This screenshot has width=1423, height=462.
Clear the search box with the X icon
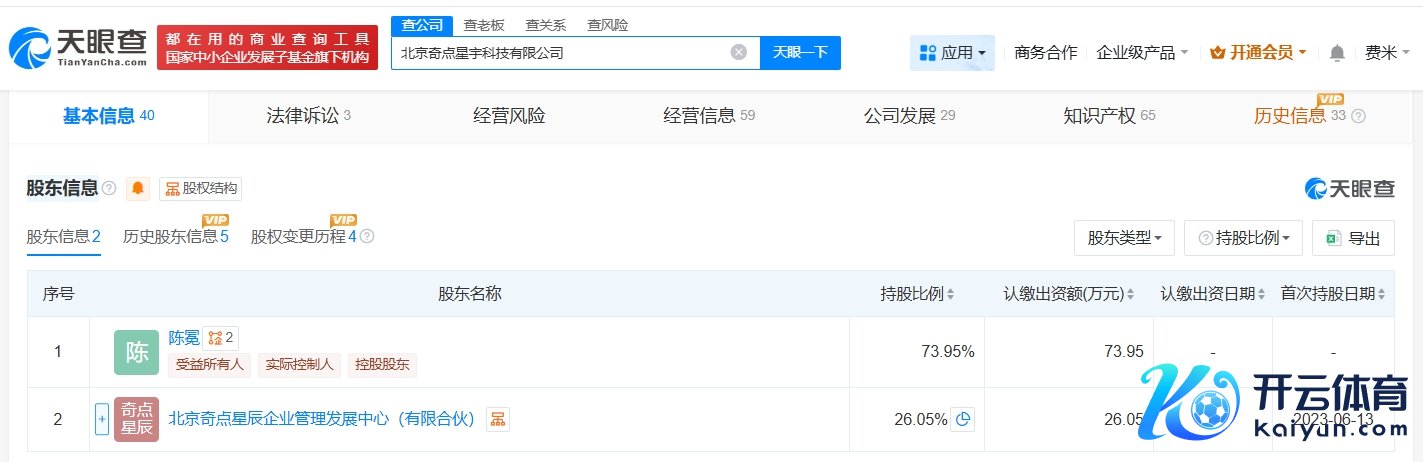(x=738, y=53)
